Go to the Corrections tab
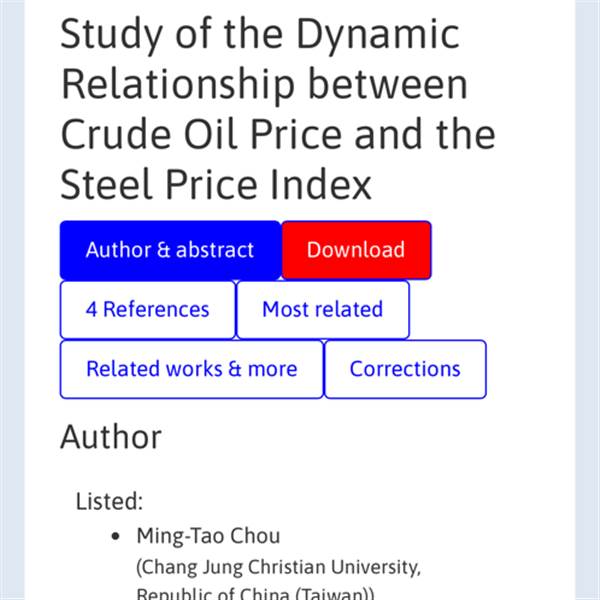 (x=405, y=368)
